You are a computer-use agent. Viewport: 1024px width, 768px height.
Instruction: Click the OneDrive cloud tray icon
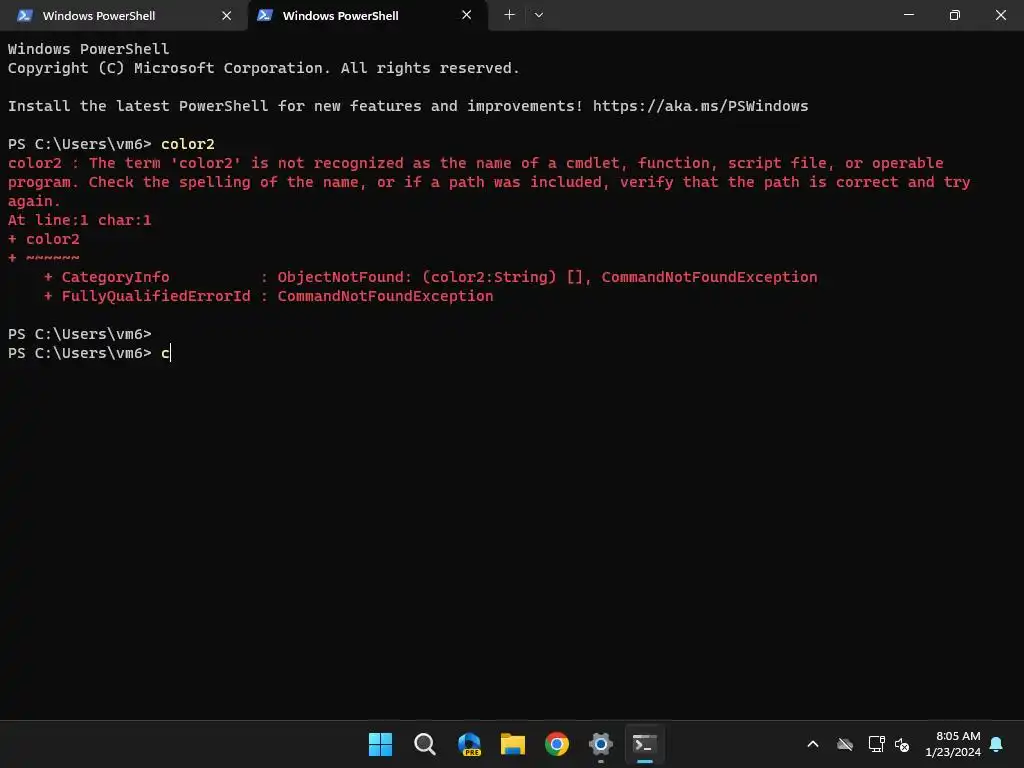(845, 744)
